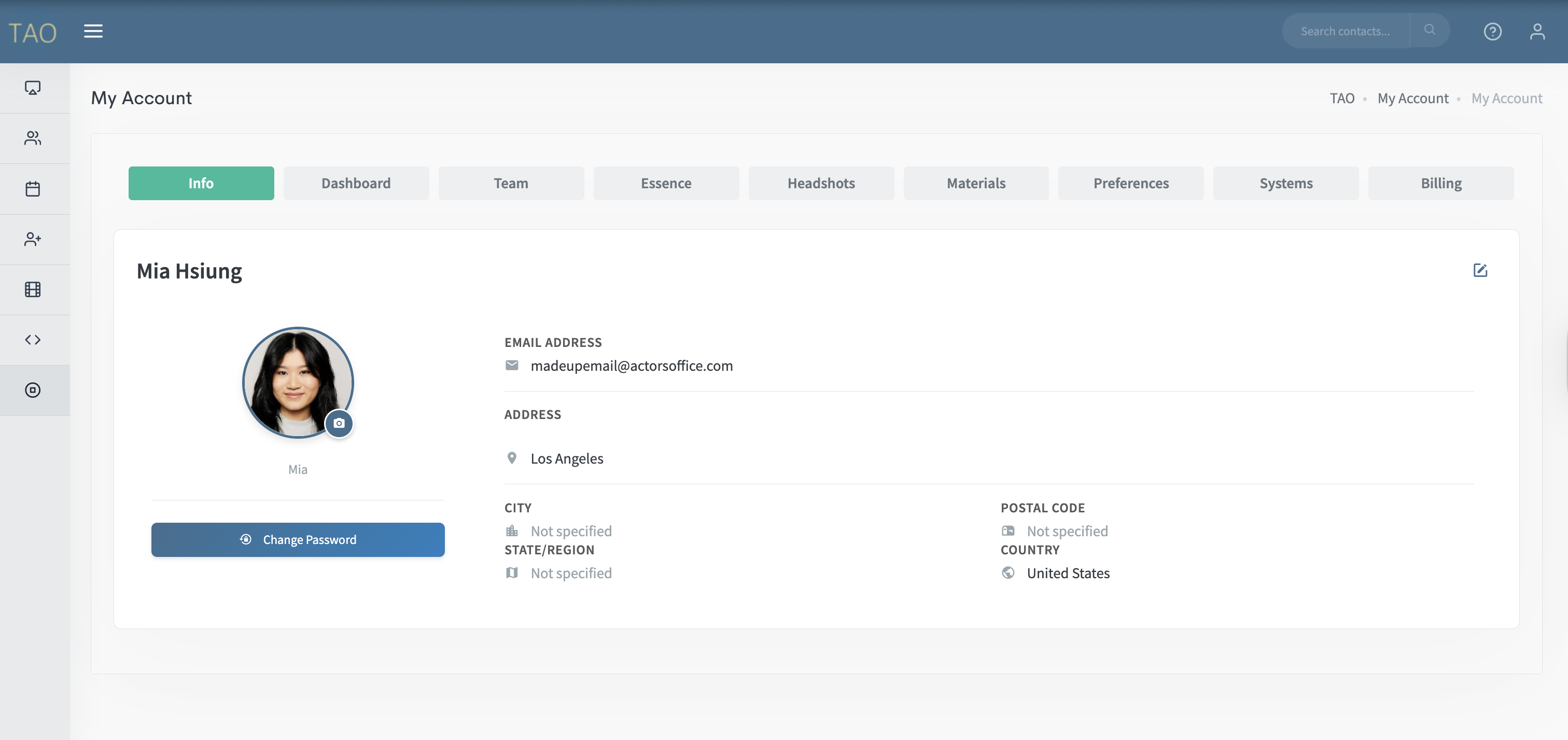The width and height of the screenshot is (1568, 740).
Task: Open the calendar sidebar icon
Action: pos(33,189)
